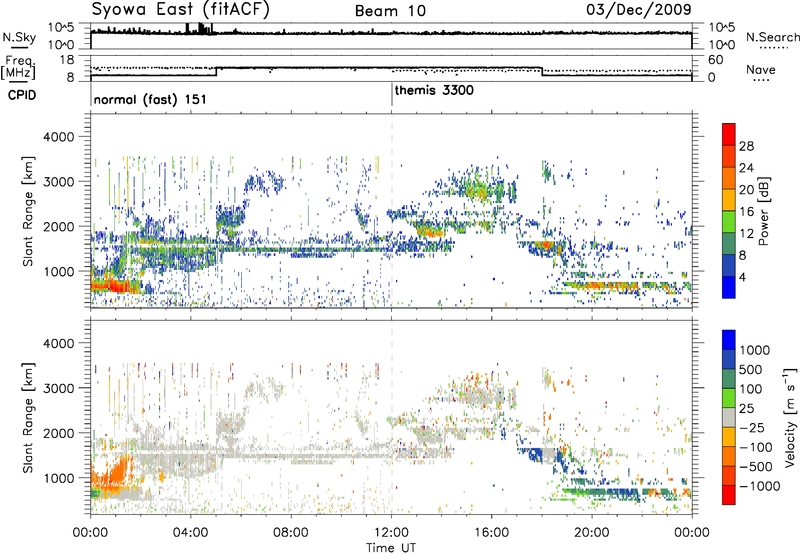Click the red high-power echo near 00:30

(115, 286)
